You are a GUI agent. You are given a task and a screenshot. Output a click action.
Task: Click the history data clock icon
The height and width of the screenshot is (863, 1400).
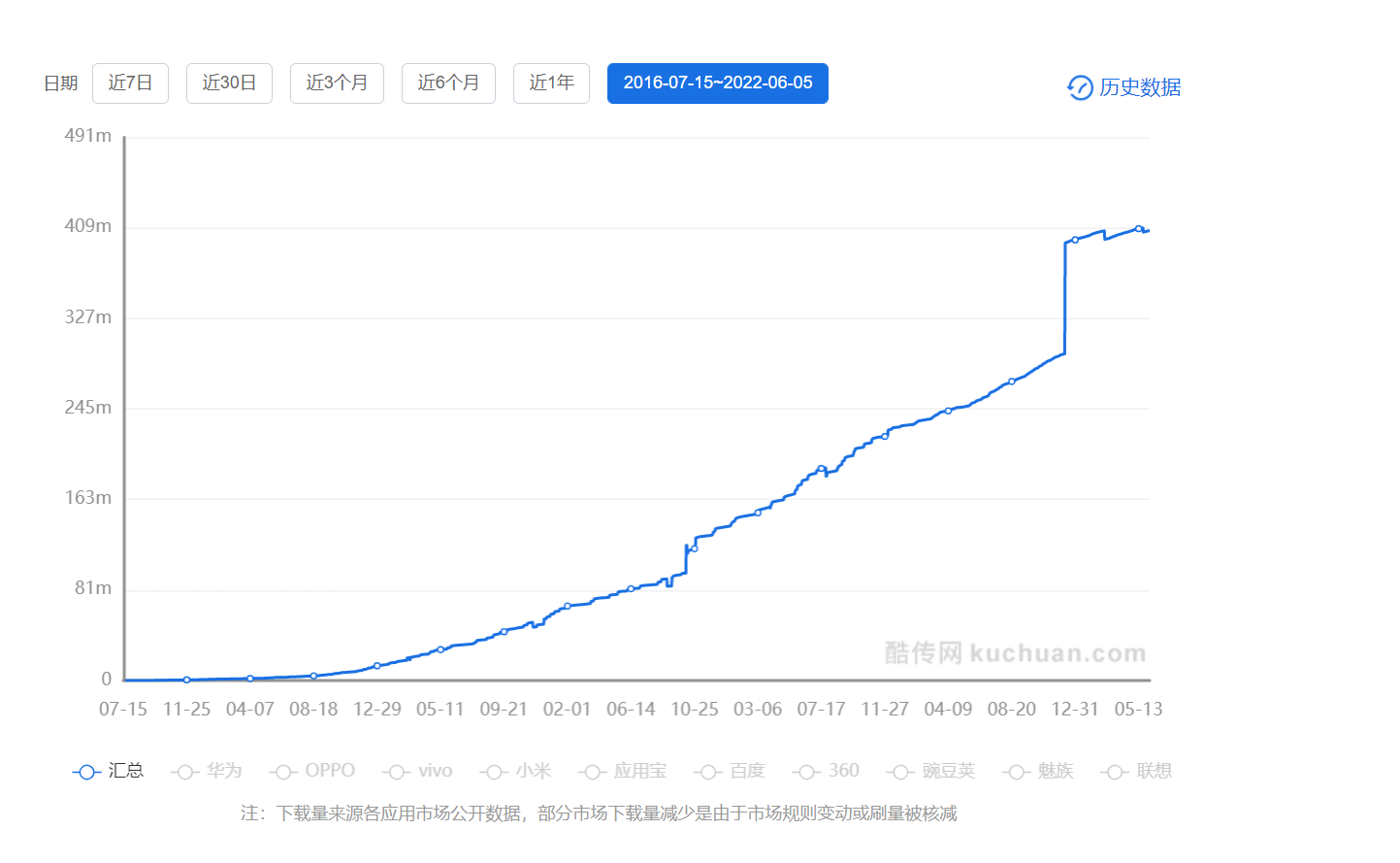[1080, 87]
